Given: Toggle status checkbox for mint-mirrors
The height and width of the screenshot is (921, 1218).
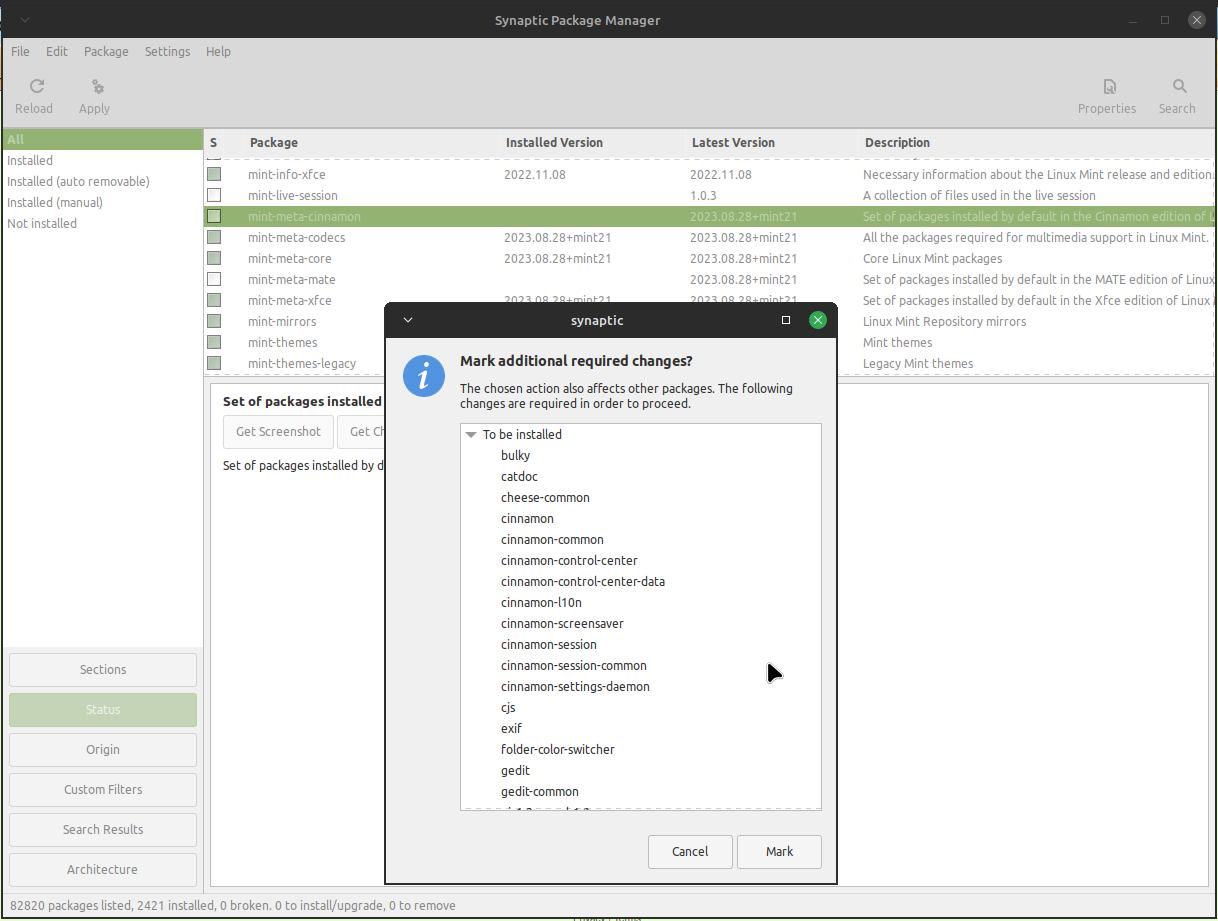Looking at the screenshot, I should pyautogui.click(x=214, y=321).
